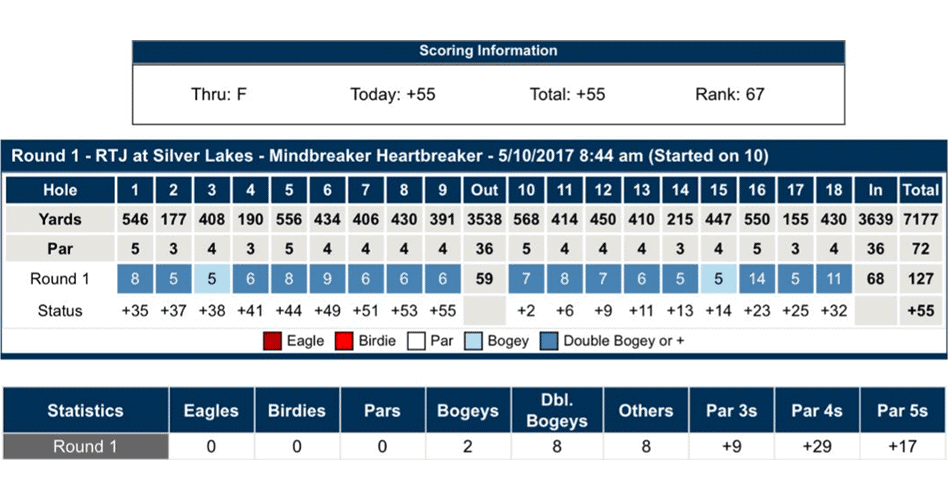The height and width of the screenshot is (500, 948).
Task: Select the Statistics header cell
Action: coord(86,410)
